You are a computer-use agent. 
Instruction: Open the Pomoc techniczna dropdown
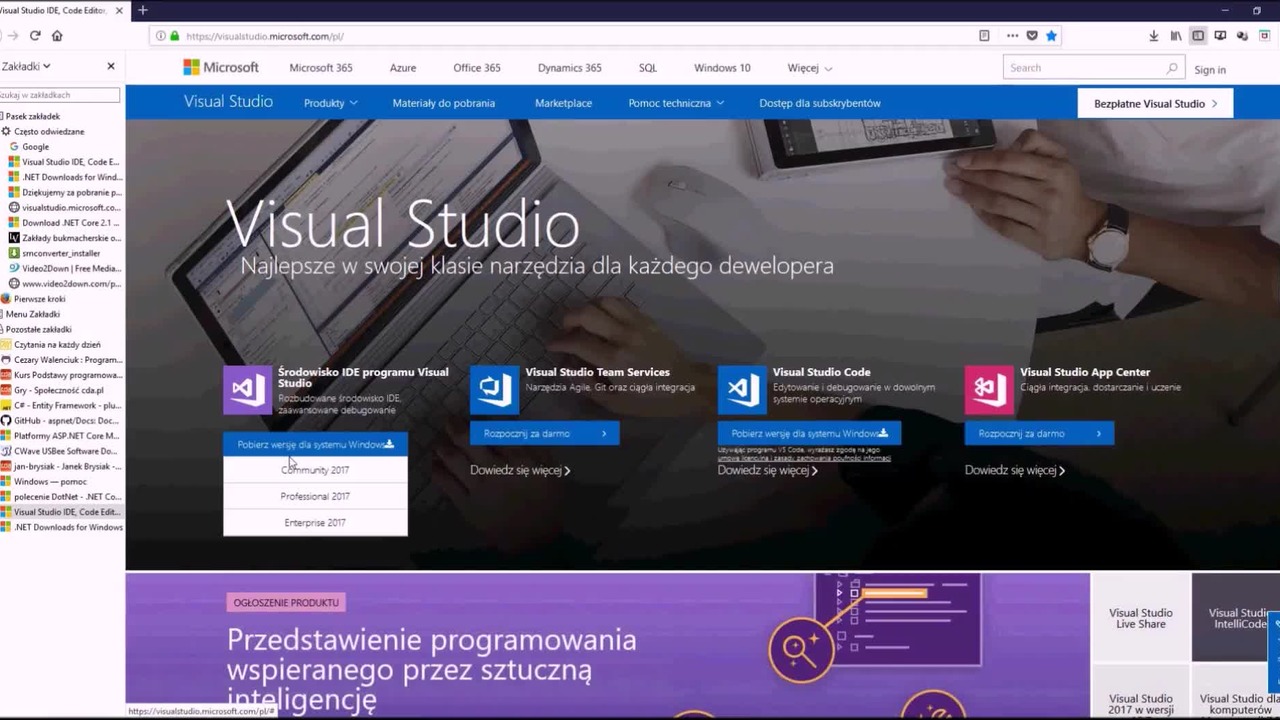click(x=676, y=103)
